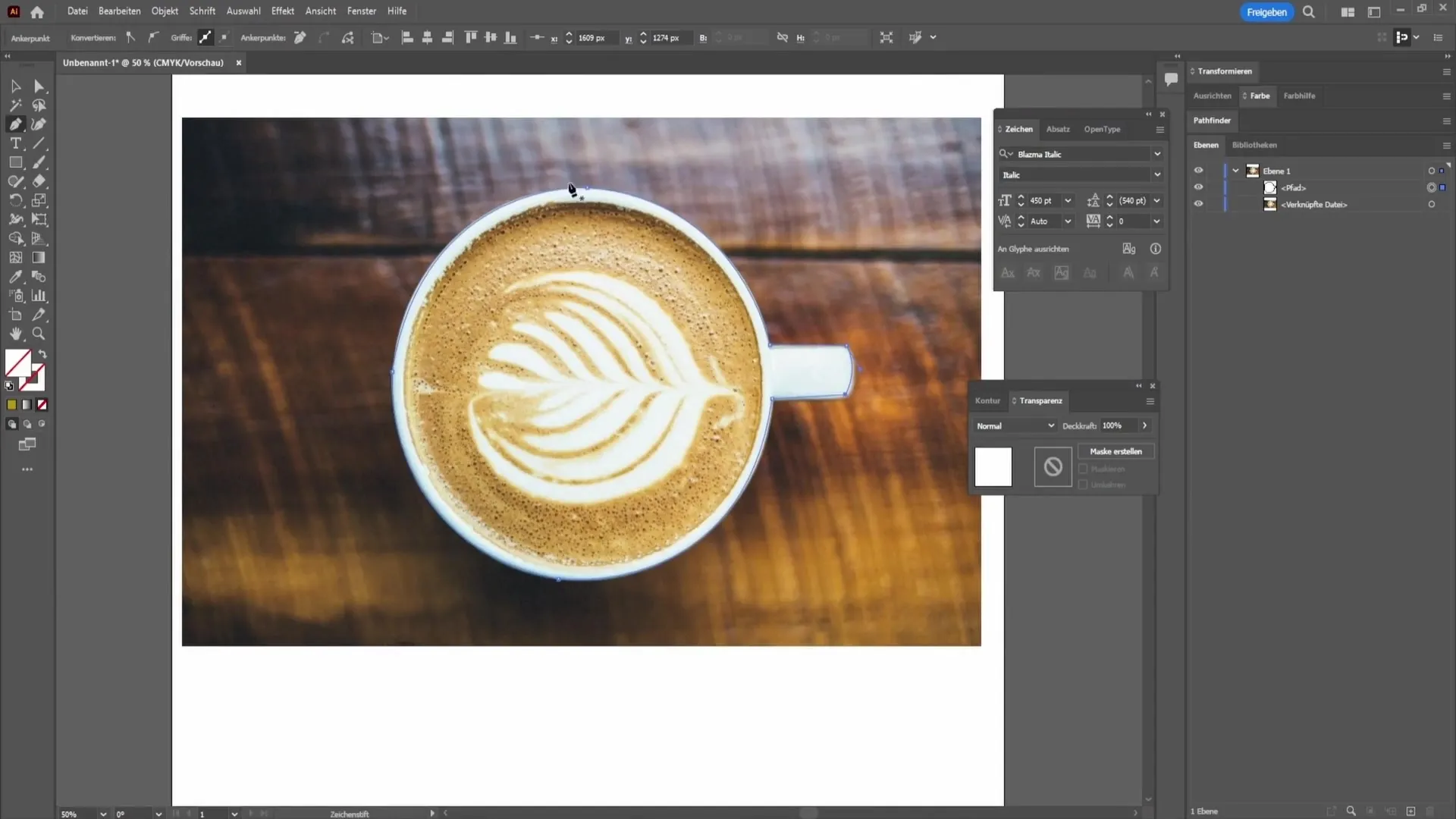The image size is (1456, 819).
Task: Select the Pen tool
Action: [15, 124]
